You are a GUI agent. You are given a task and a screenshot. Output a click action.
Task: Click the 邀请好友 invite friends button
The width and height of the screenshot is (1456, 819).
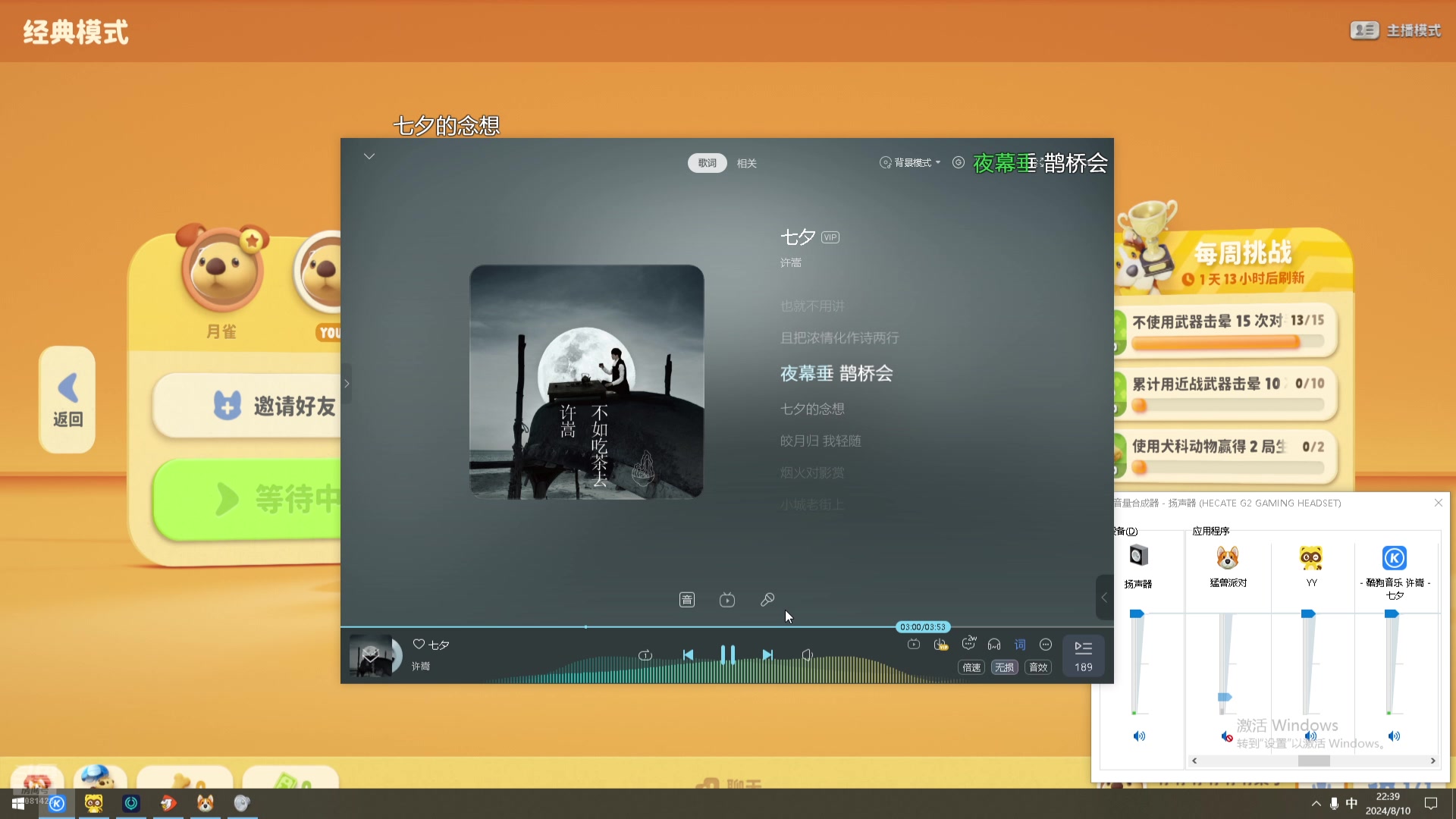click(x=246, y=406)
